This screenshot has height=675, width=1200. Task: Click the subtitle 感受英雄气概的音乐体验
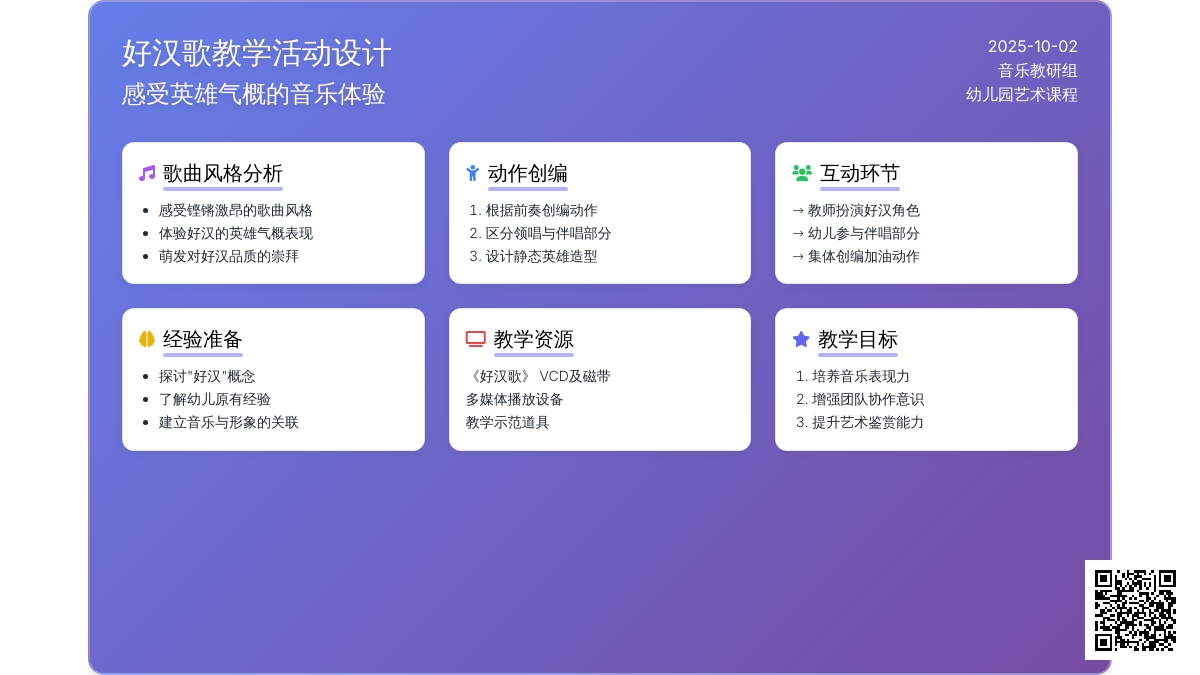[254, 94]
